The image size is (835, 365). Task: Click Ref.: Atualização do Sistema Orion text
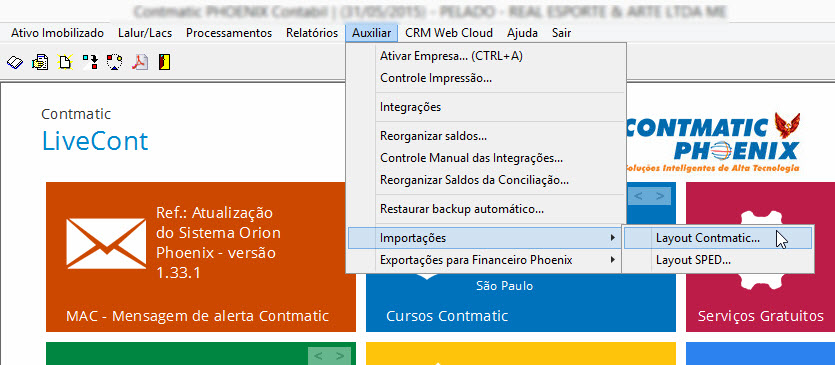point(218,243)
